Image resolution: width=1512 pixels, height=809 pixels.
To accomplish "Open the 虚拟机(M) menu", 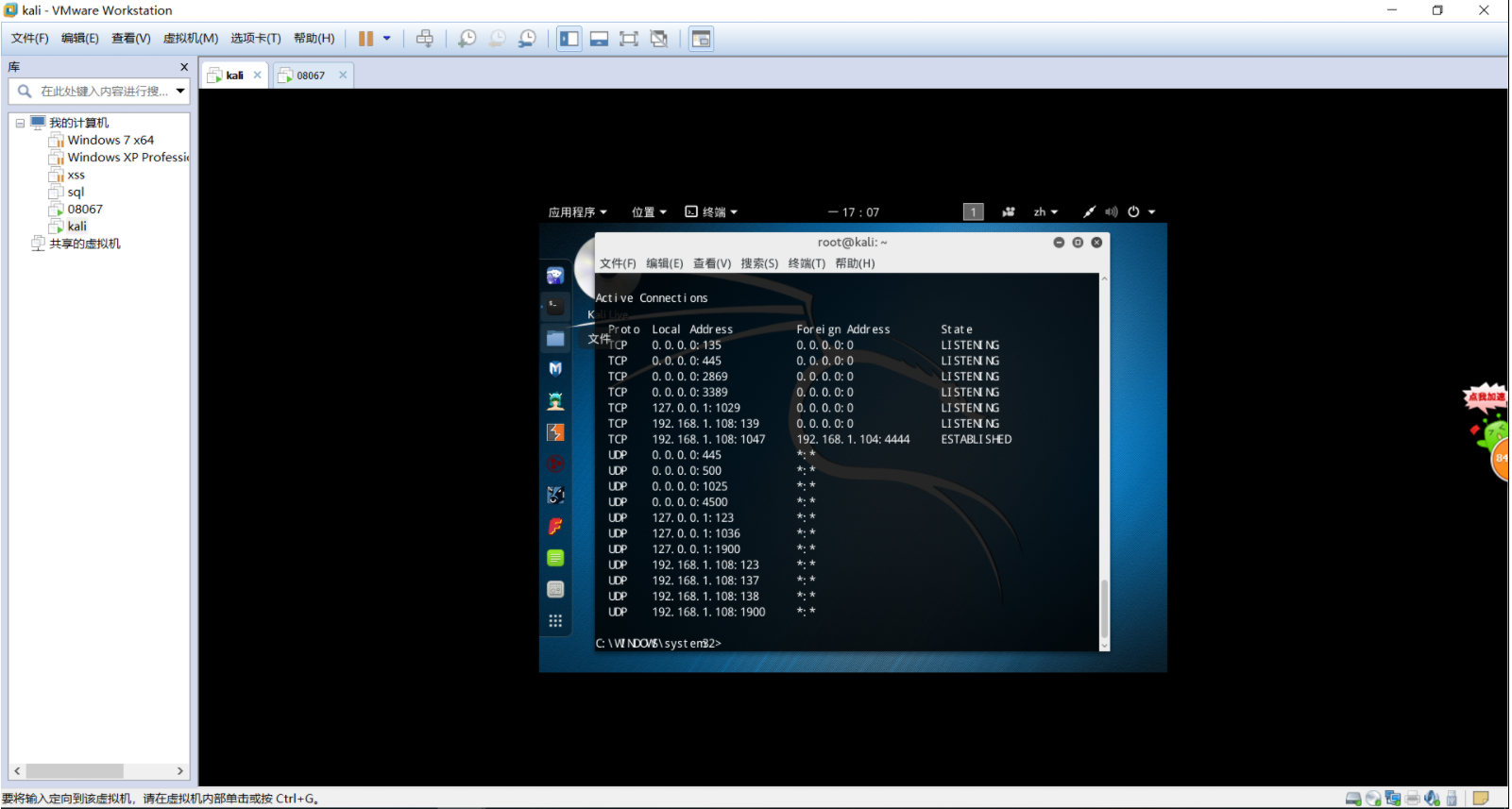I will 191,39.
